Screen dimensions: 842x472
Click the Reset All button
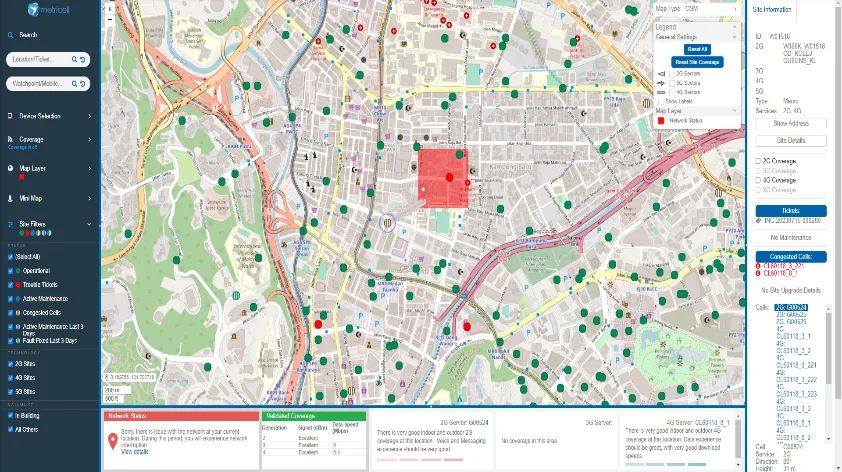coord(697,49)
